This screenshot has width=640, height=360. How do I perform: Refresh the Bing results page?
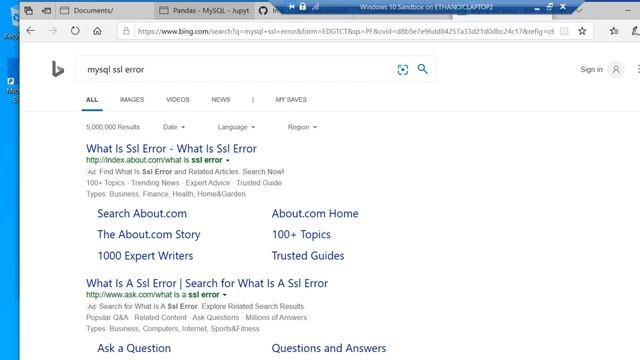[75, 31]
